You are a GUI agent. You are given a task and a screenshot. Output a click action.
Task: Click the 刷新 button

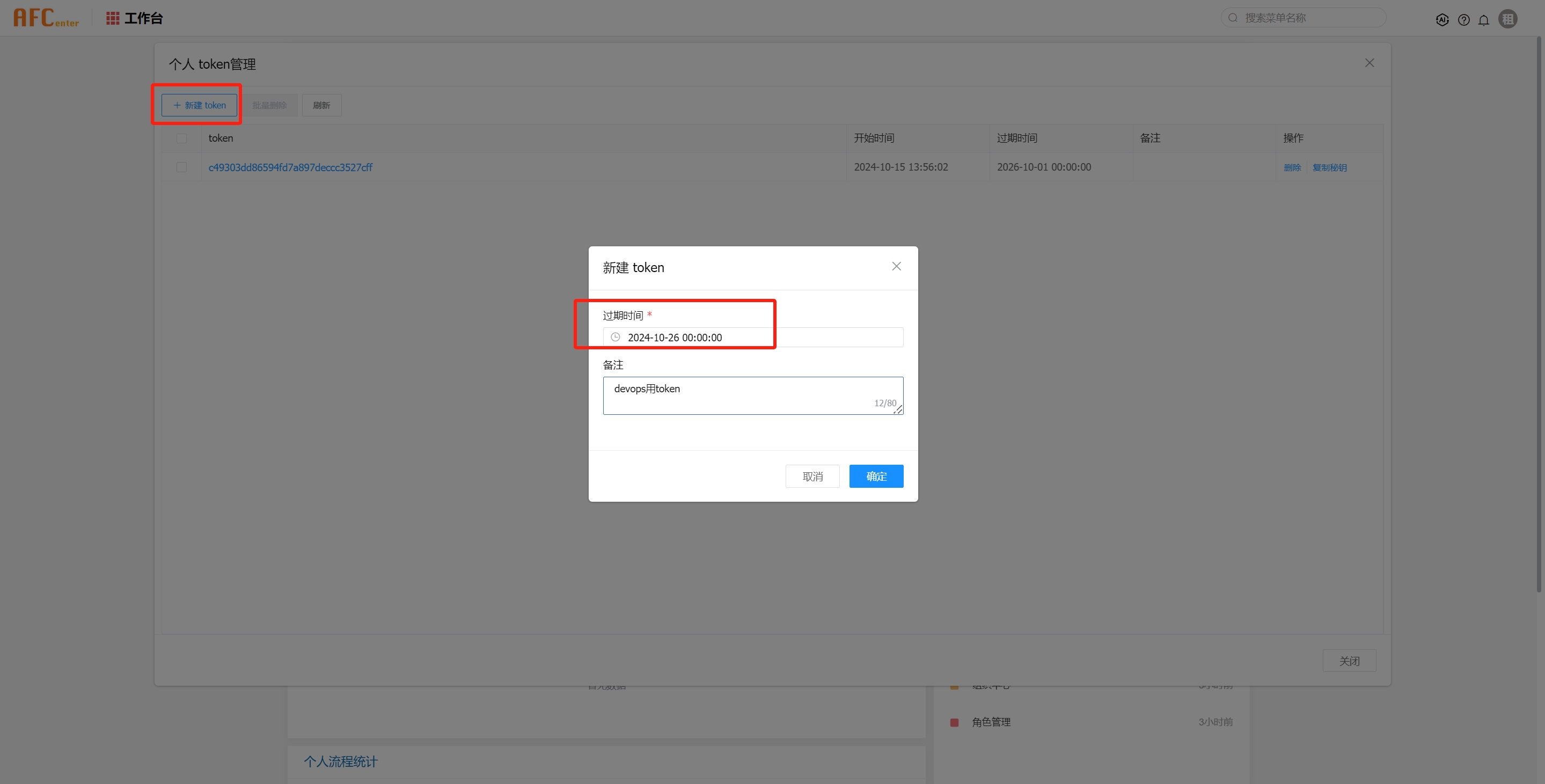321,106
